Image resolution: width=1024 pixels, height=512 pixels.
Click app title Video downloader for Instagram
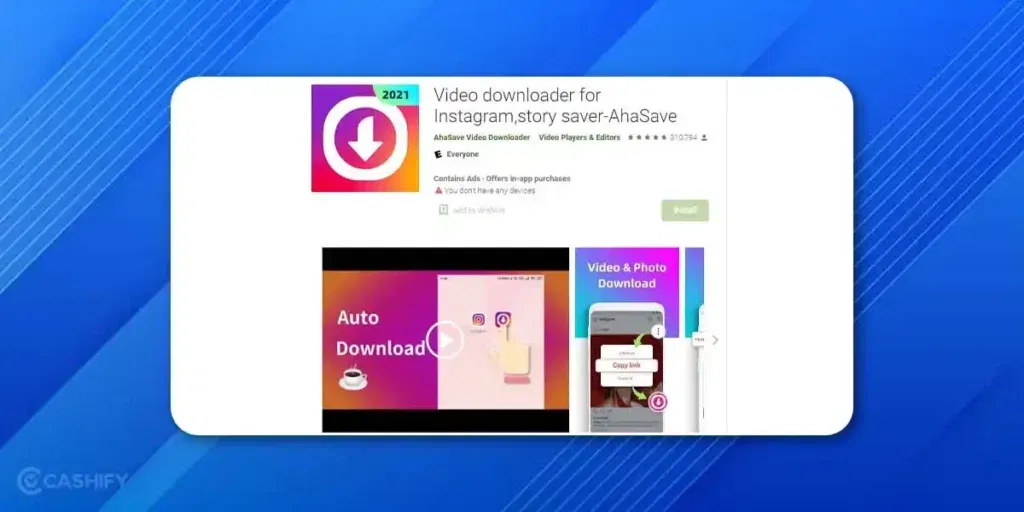[x=555, y=105]
